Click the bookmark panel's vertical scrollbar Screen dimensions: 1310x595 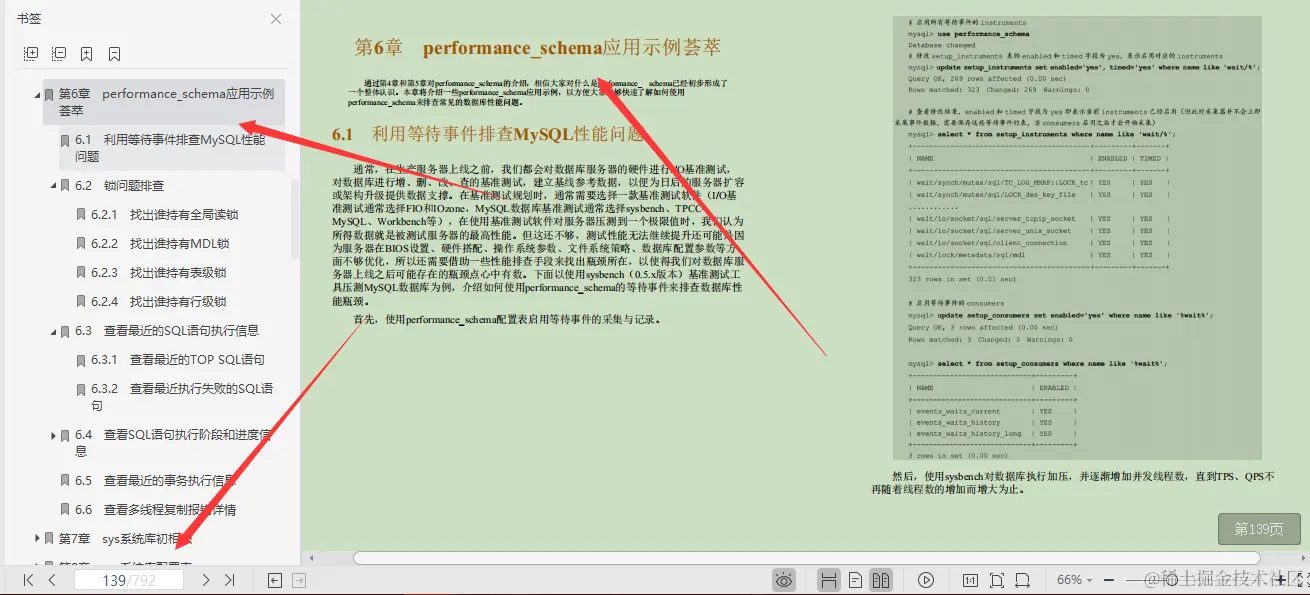pyautogui.click(x=294, y=219)
